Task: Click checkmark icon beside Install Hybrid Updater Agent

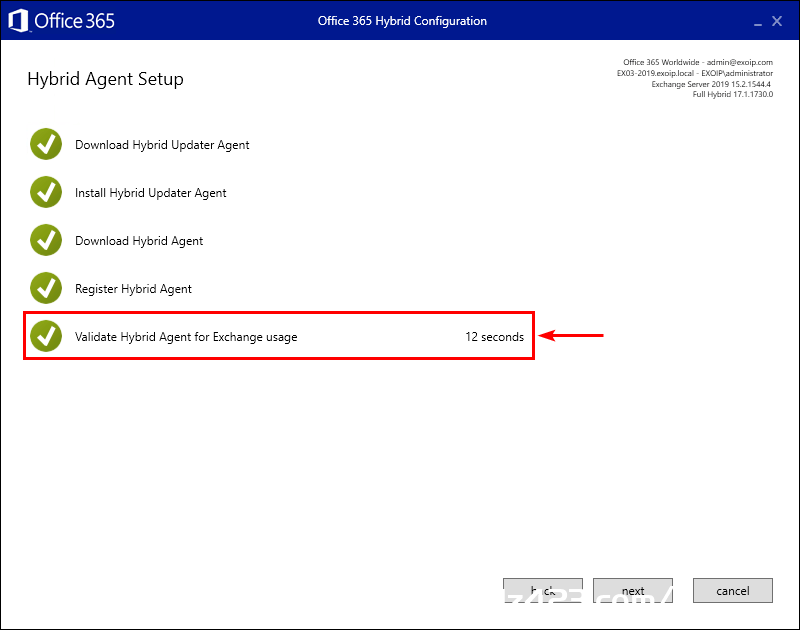Action: tap(46, 192)
